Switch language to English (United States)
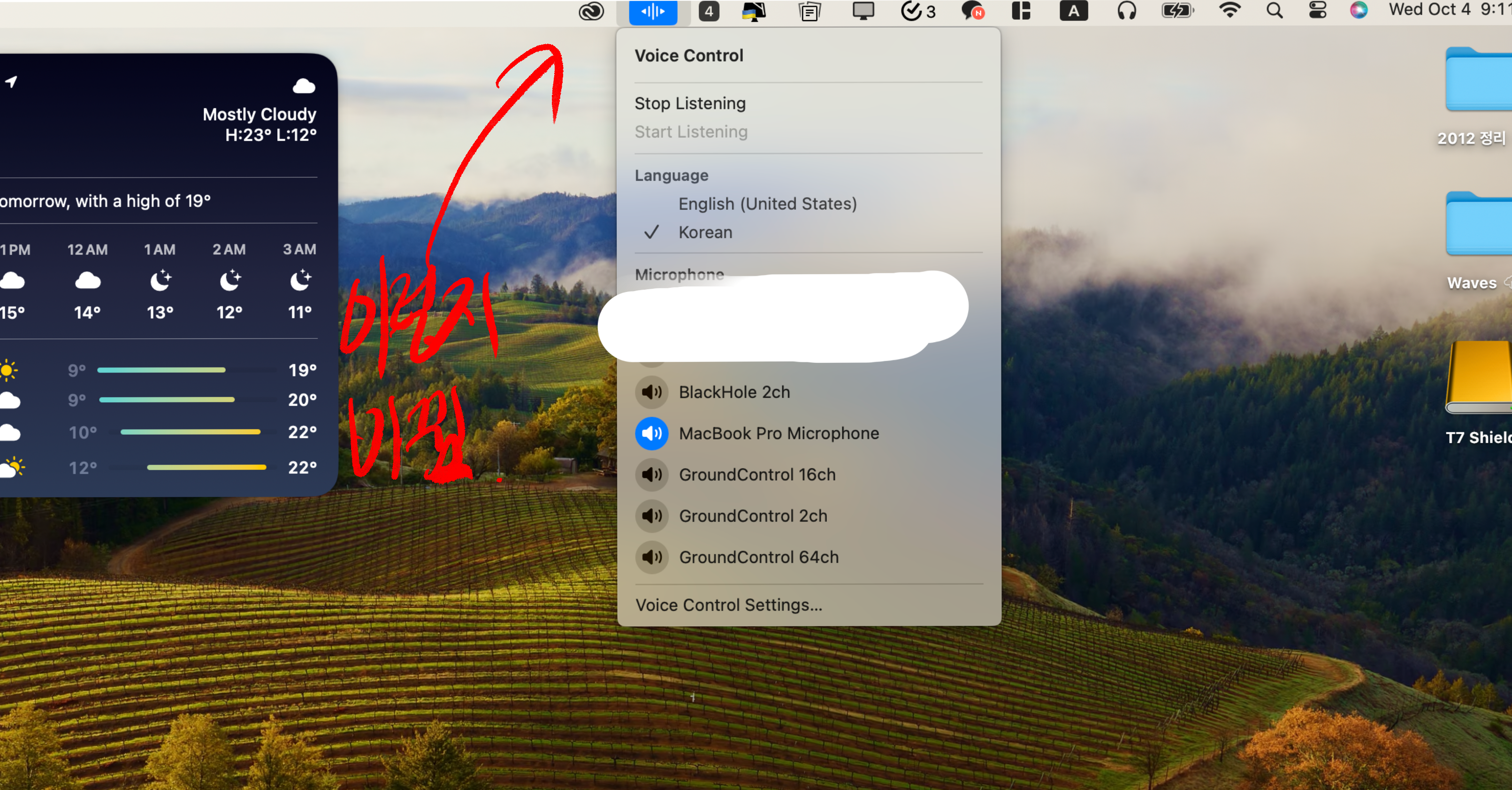Viewport: 1512px width, 790px height. (767, 204)
